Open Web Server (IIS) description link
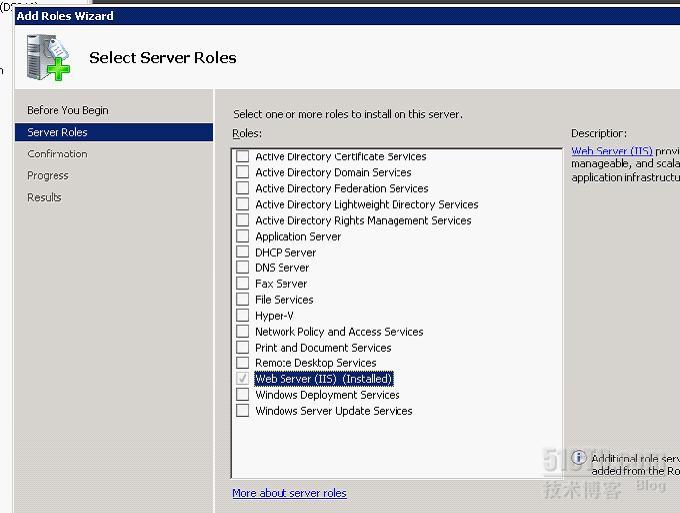The image size is (680, 513). click(x=612, y=151)
